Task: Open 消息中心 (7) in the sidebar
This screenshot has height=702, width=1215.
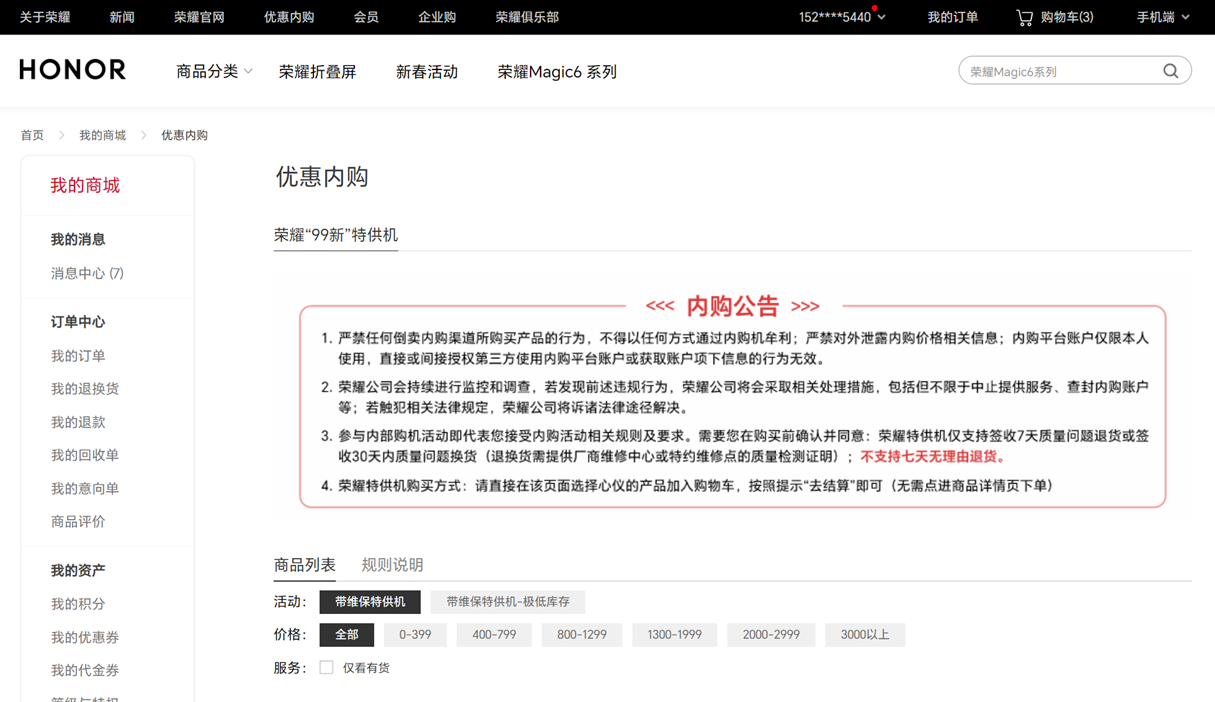Action: (x=87, y=273)
